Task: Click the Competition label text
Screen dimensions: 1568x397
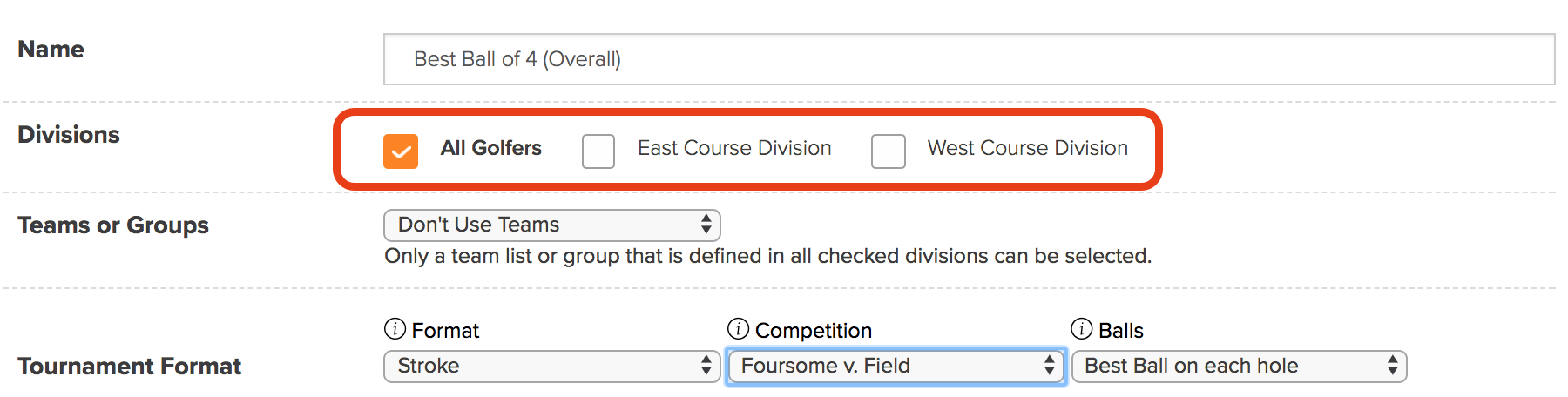Action: point(814,331)
